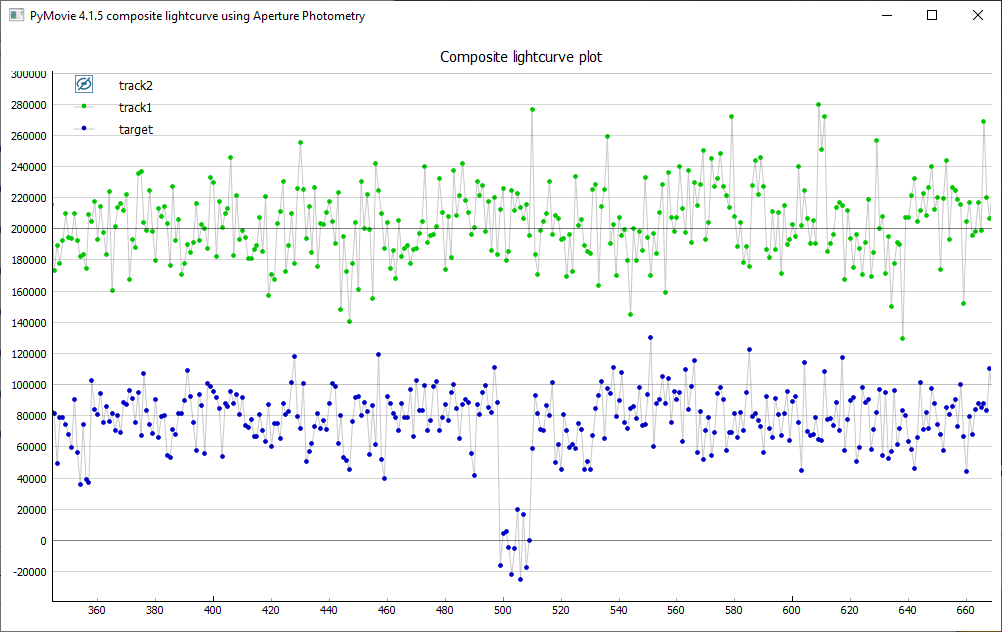Screen dimensions: 1002x632
Task: Click the Composite lightcurve plot title
Action: click(x=521, y=57)
